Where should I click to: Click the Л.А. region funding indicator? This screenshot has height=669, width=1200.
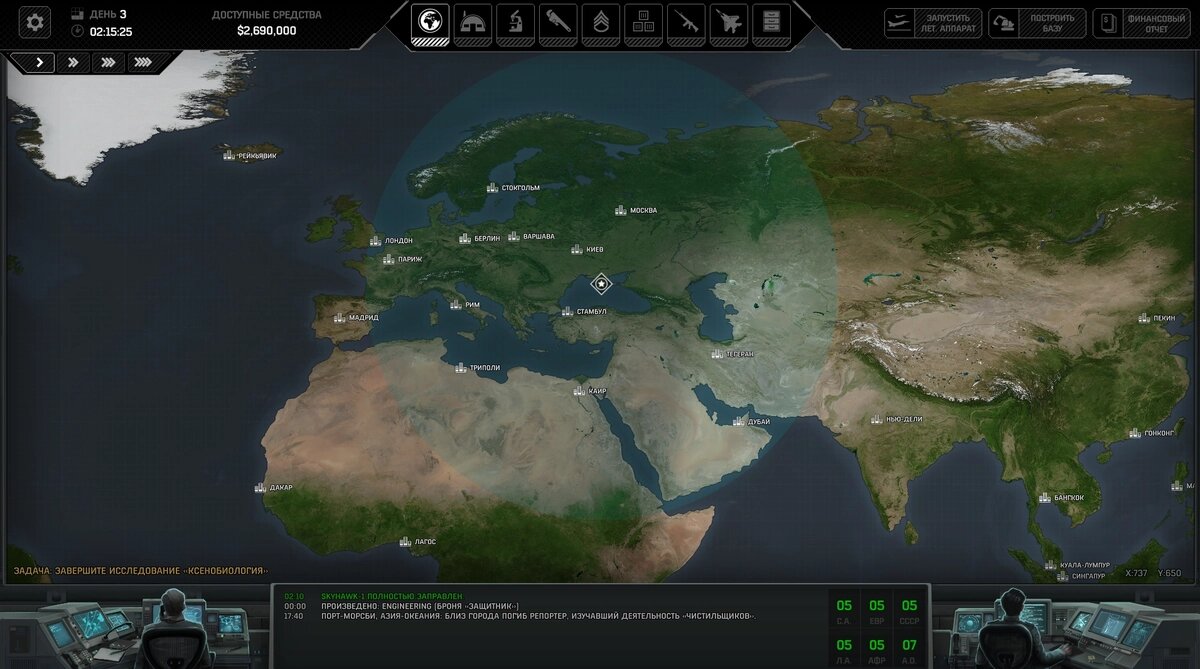pyautogui.click(x=844, y=651)
